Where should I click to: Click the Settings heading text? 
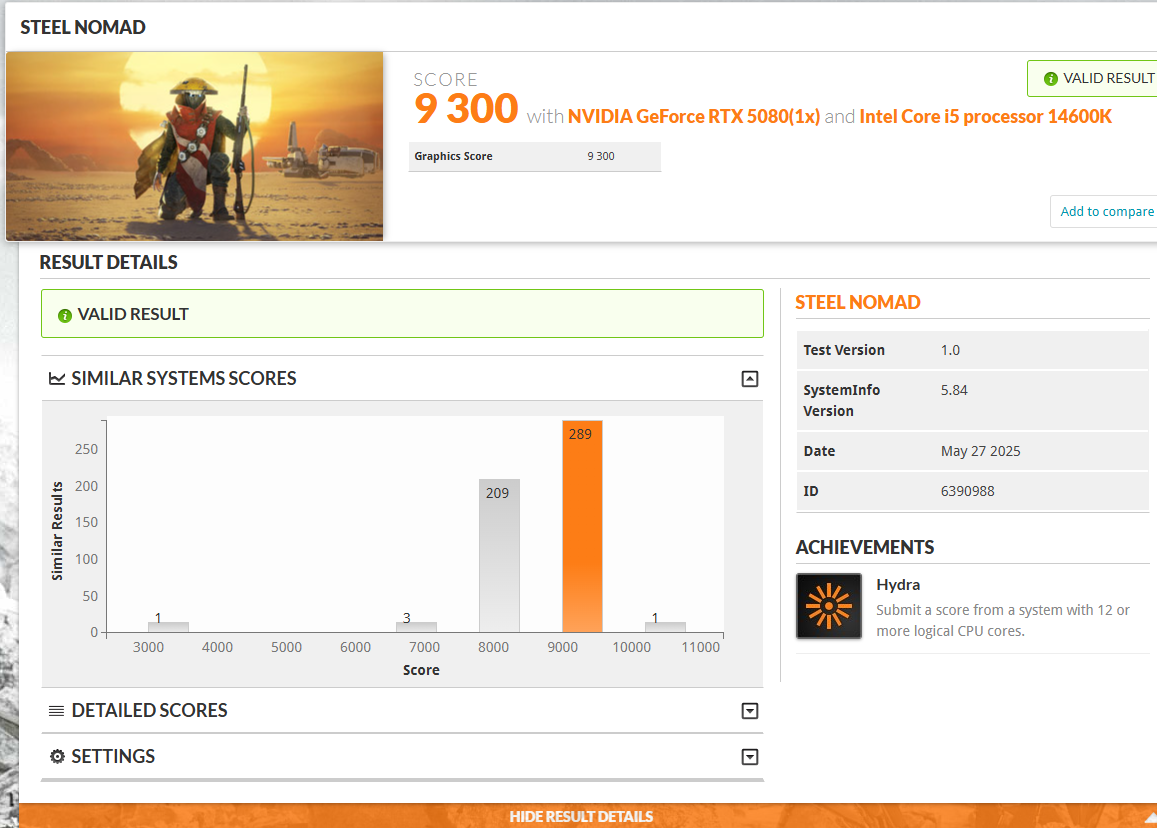coord(113,756)
